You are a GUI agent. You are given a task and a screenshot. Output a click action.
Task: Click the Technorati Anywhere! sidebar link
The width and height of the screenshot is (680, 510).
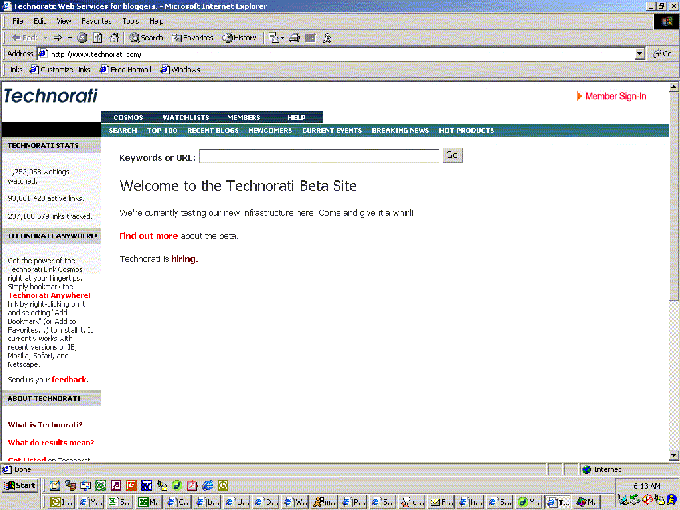click(49, 295)
